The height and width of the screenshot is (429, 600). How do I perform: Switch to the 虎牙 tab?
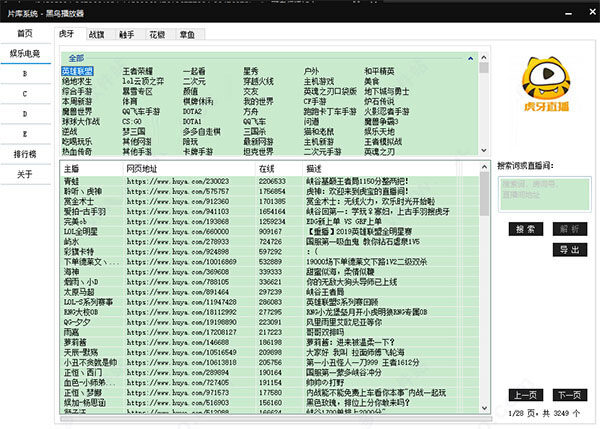pyautogui.click(x=67, y=34)
